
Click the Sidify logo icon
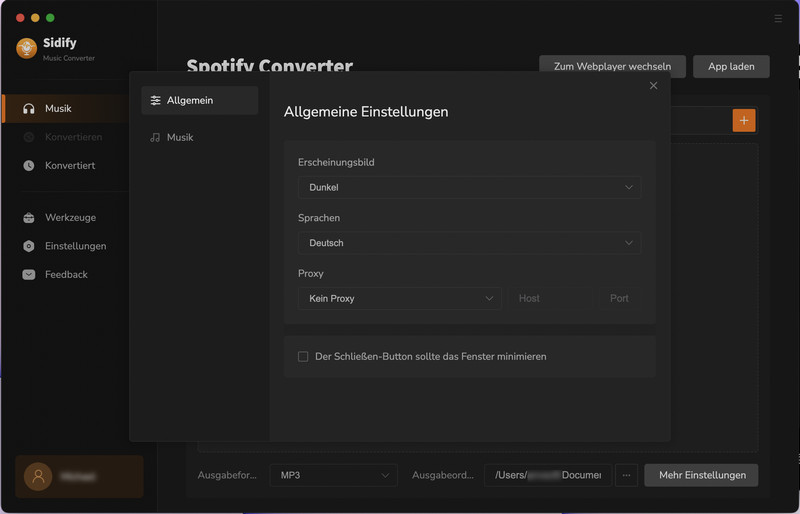point(27,48)
